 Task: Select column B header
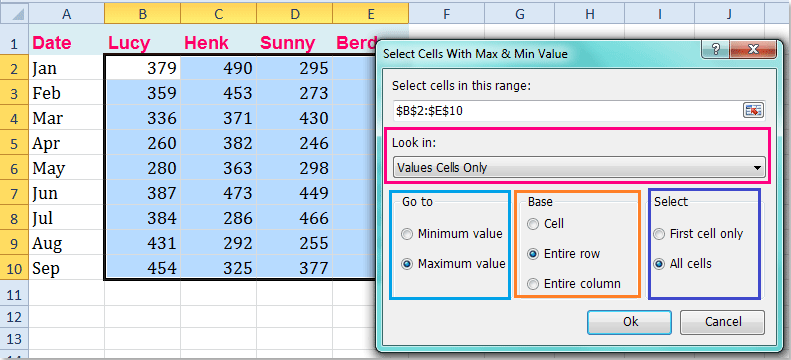(x=143, y=15)
